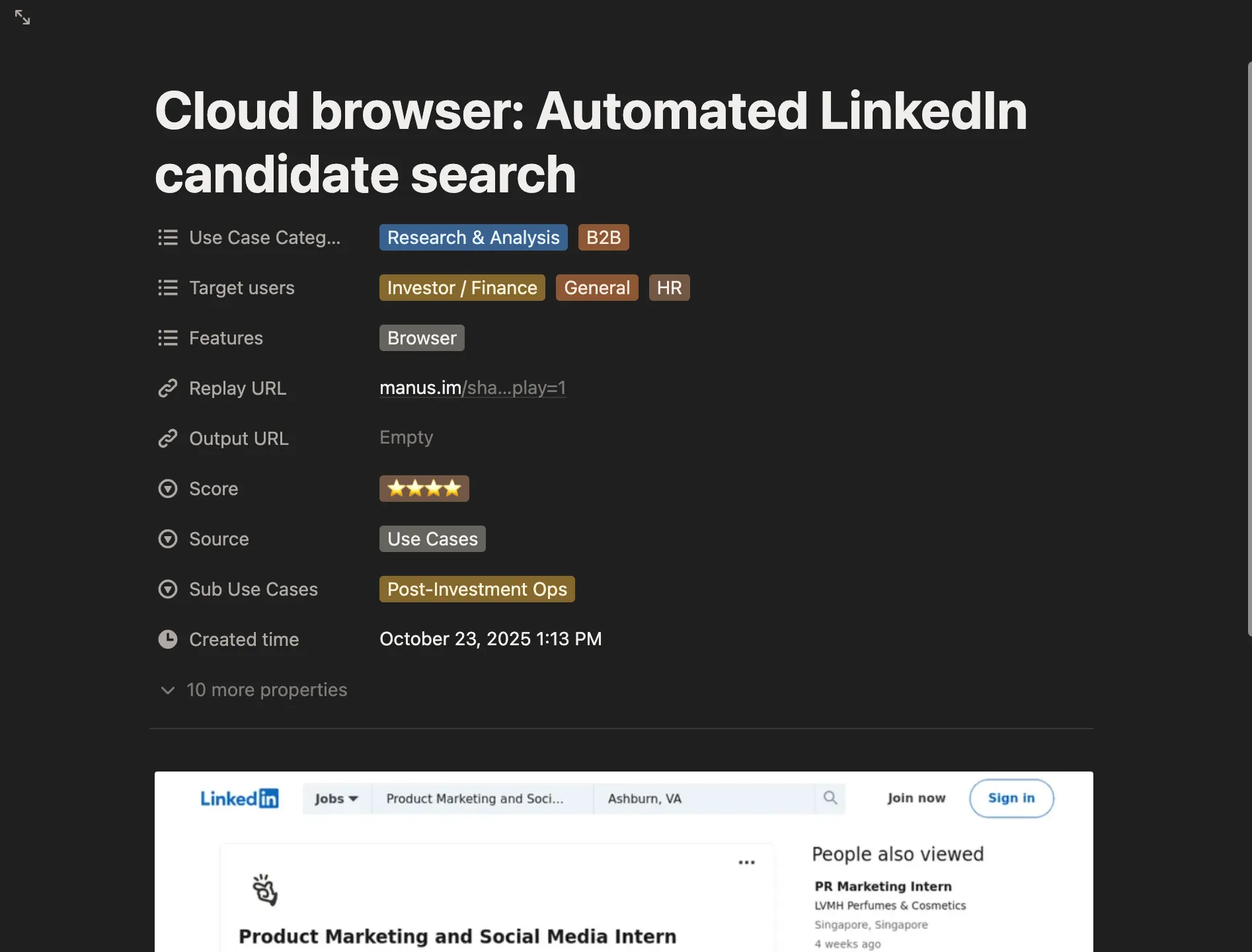The height and width of the screenshot is (952, 1252).
Task: Click the four-star Score badge
Action: click(x=424, y=489)
